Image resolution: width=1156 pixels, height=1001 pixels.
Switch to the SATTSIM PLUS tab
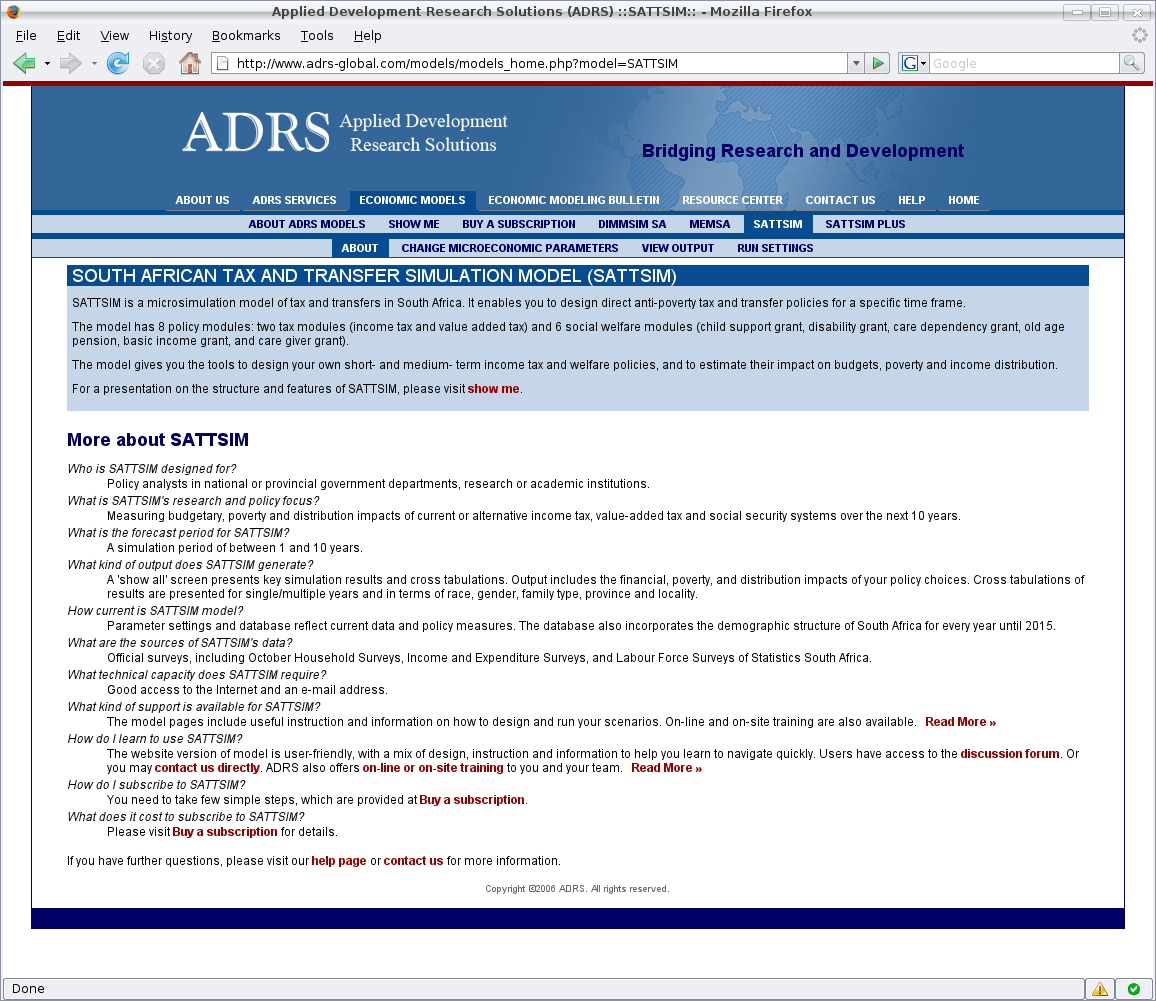coord(865,224)
